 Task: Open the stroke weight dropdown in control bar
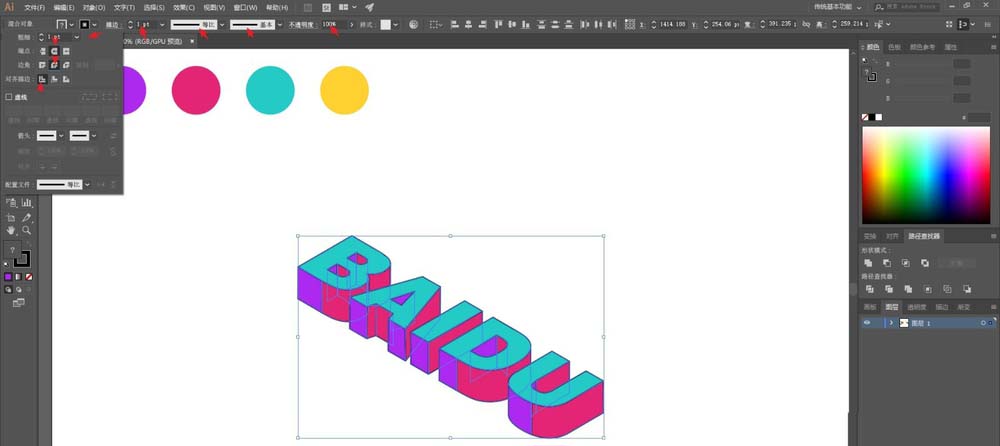(x=162, y=24)
